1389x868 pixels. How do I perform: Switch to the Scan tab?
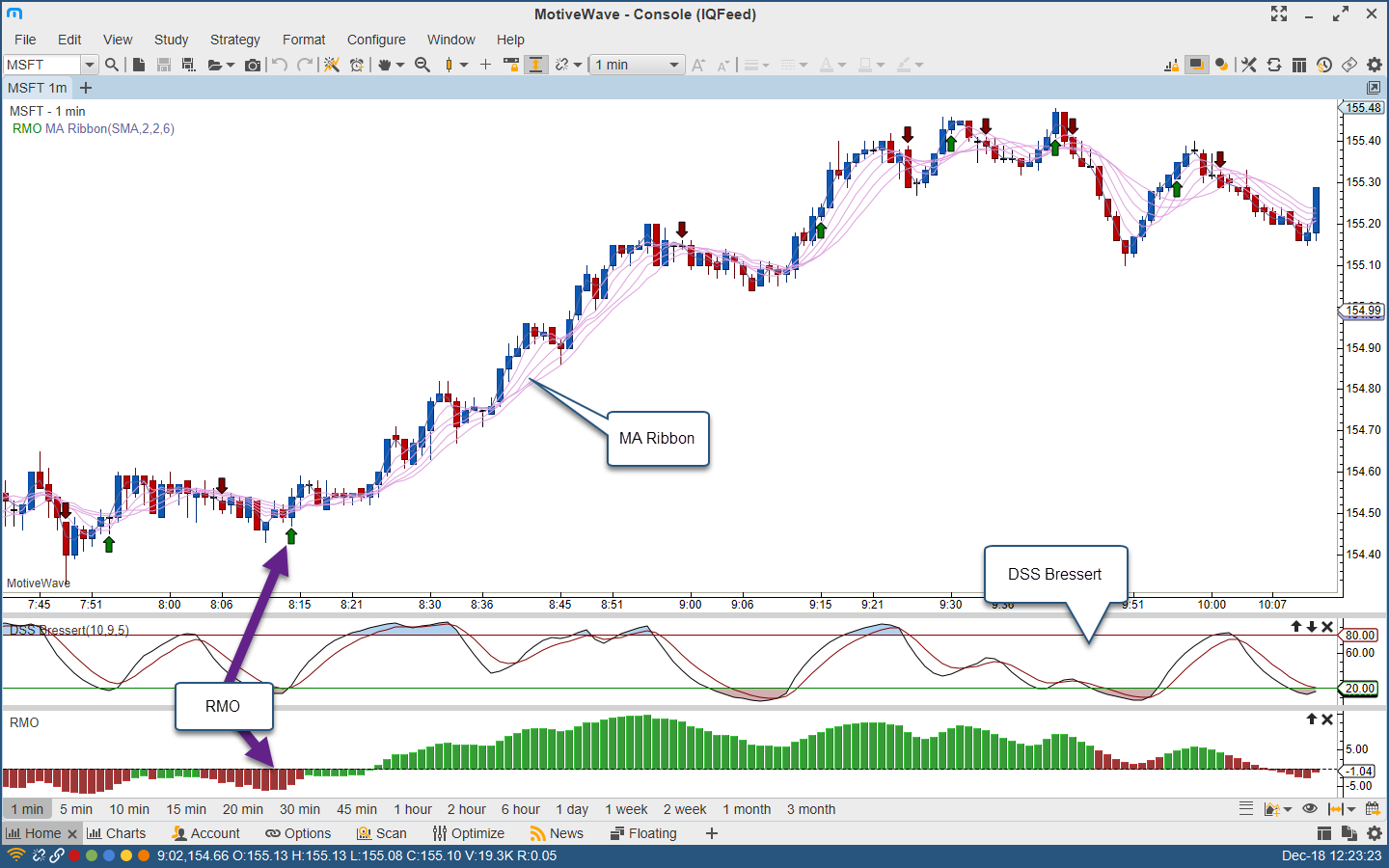pos(382,833)
